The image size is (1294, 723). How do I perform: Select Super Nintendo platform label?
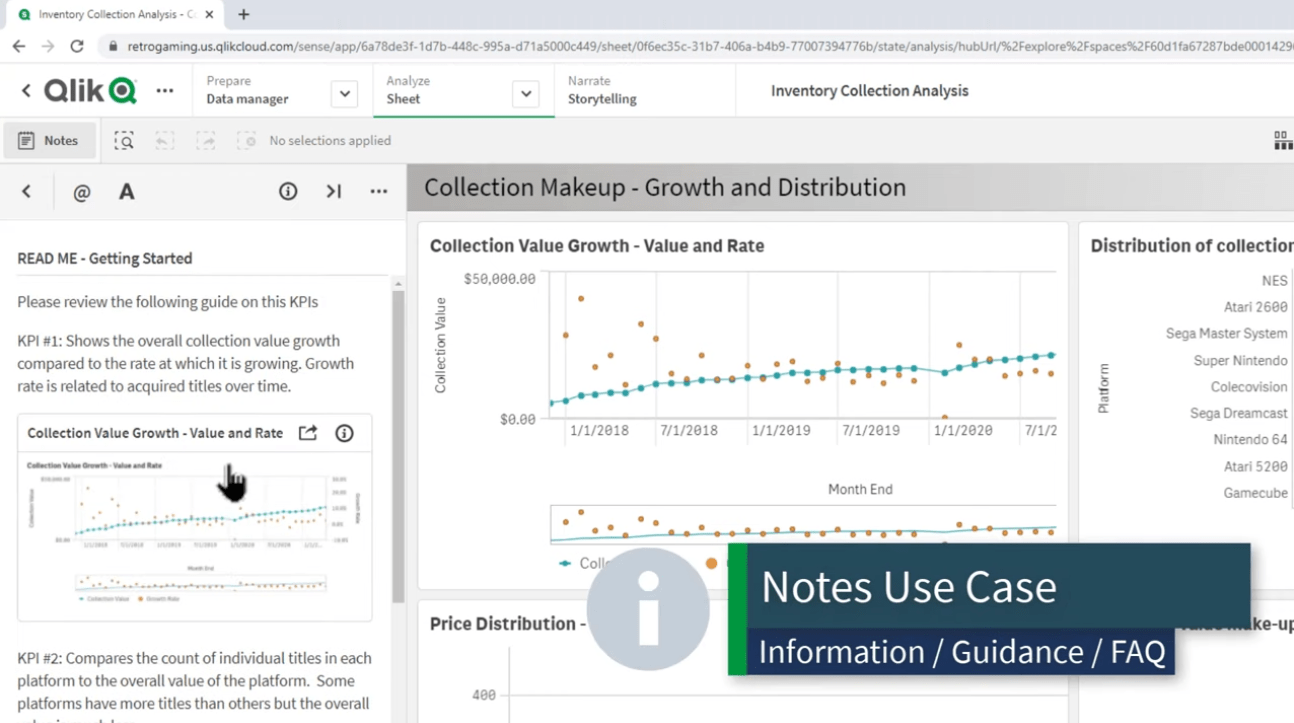pyautogui.click(x=1240, y=360)
